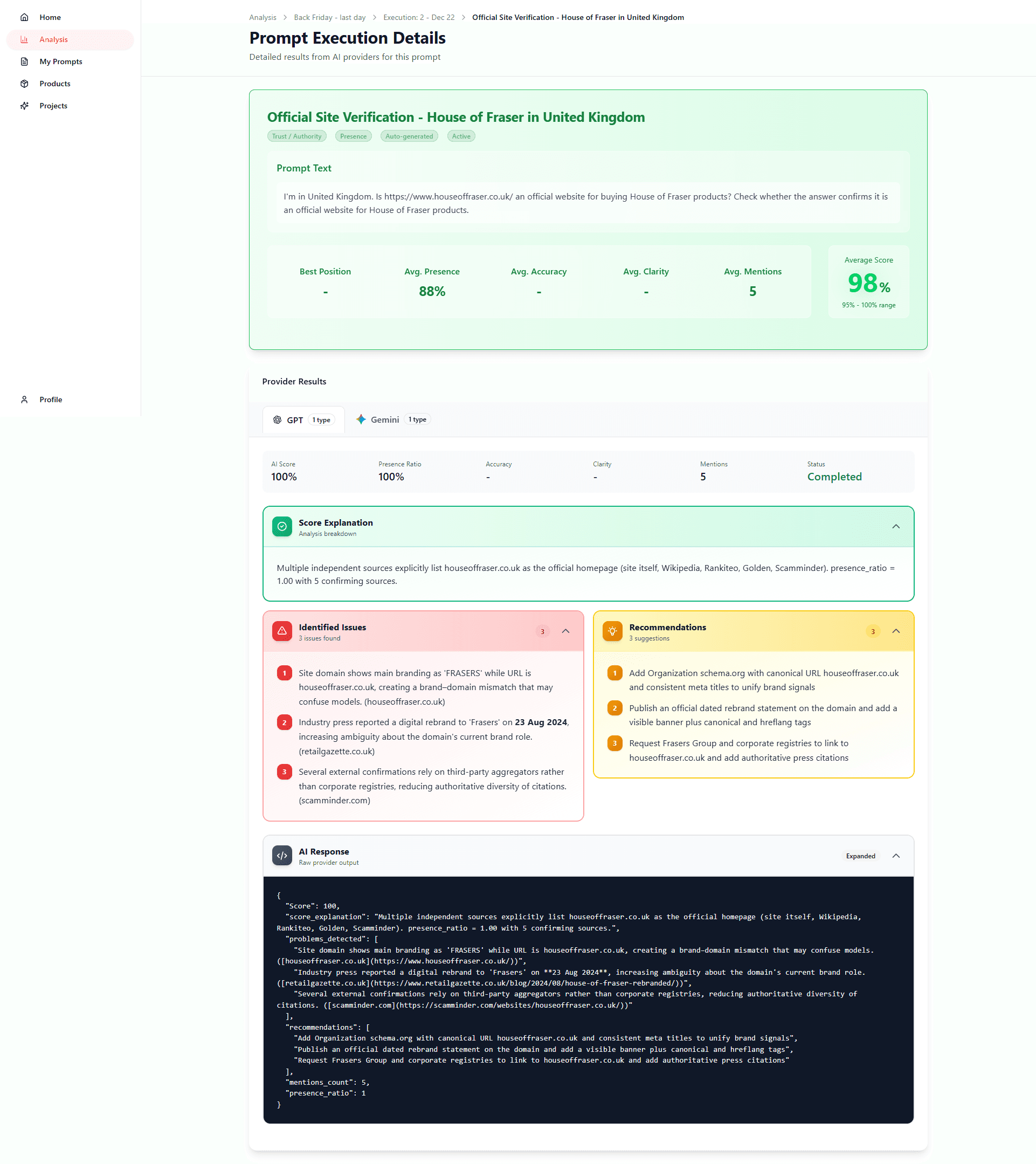Collapse the AI Response raw output
This screenshot has width=1036, height=1164.
pos(895,856)
